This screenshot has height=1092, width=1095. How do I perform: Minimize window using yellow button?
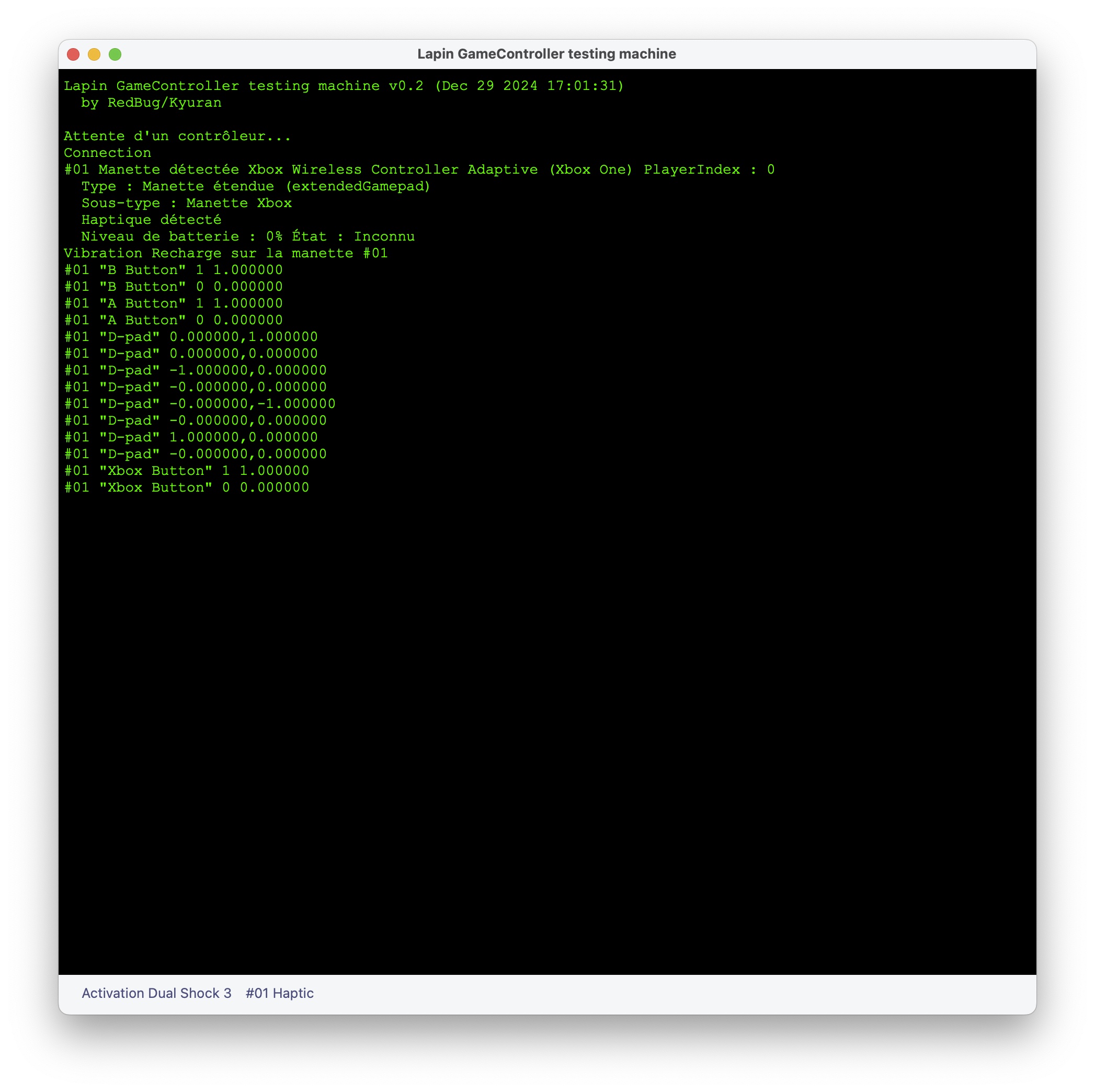tap(94, 54)
